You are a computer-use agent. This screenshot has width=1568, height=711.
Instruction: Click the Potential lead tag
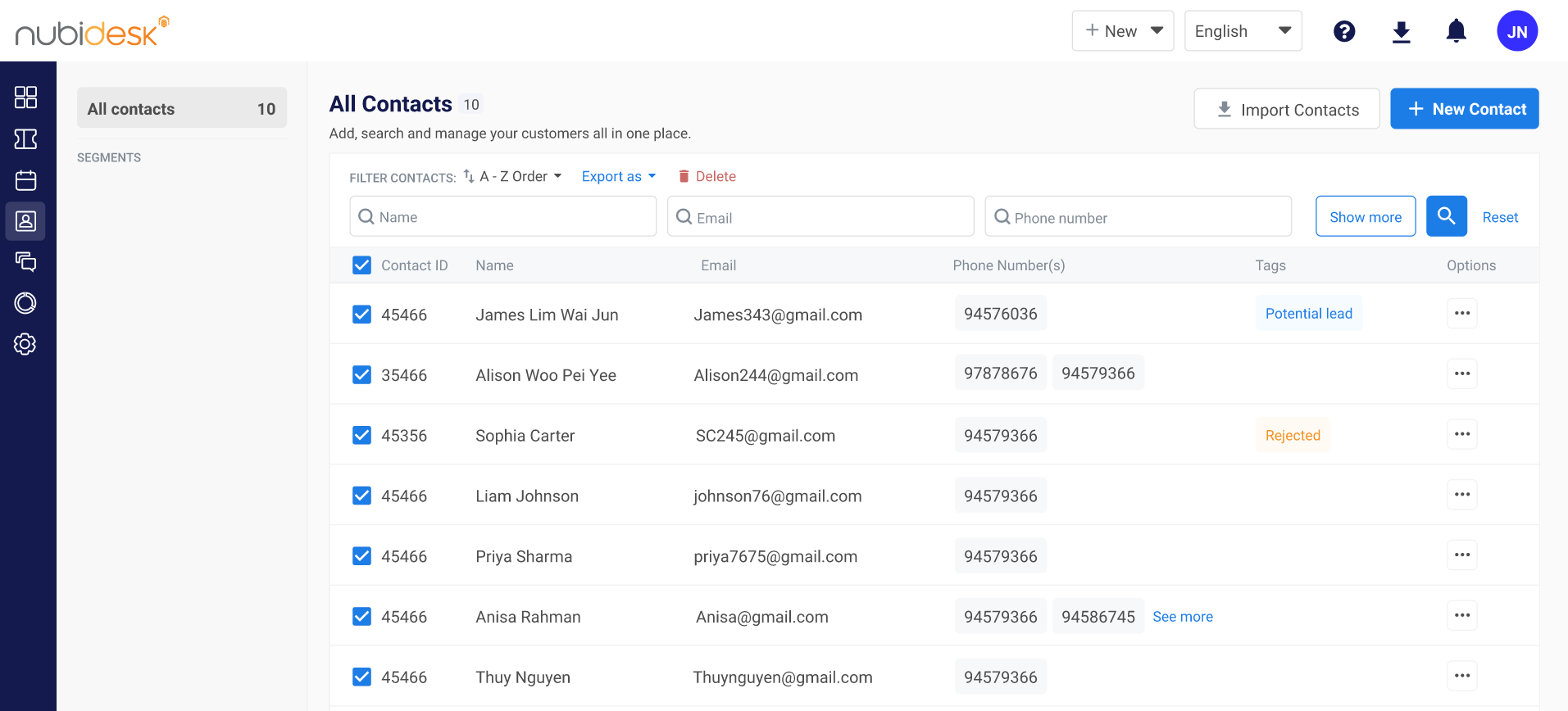[x=1309, y=314]
